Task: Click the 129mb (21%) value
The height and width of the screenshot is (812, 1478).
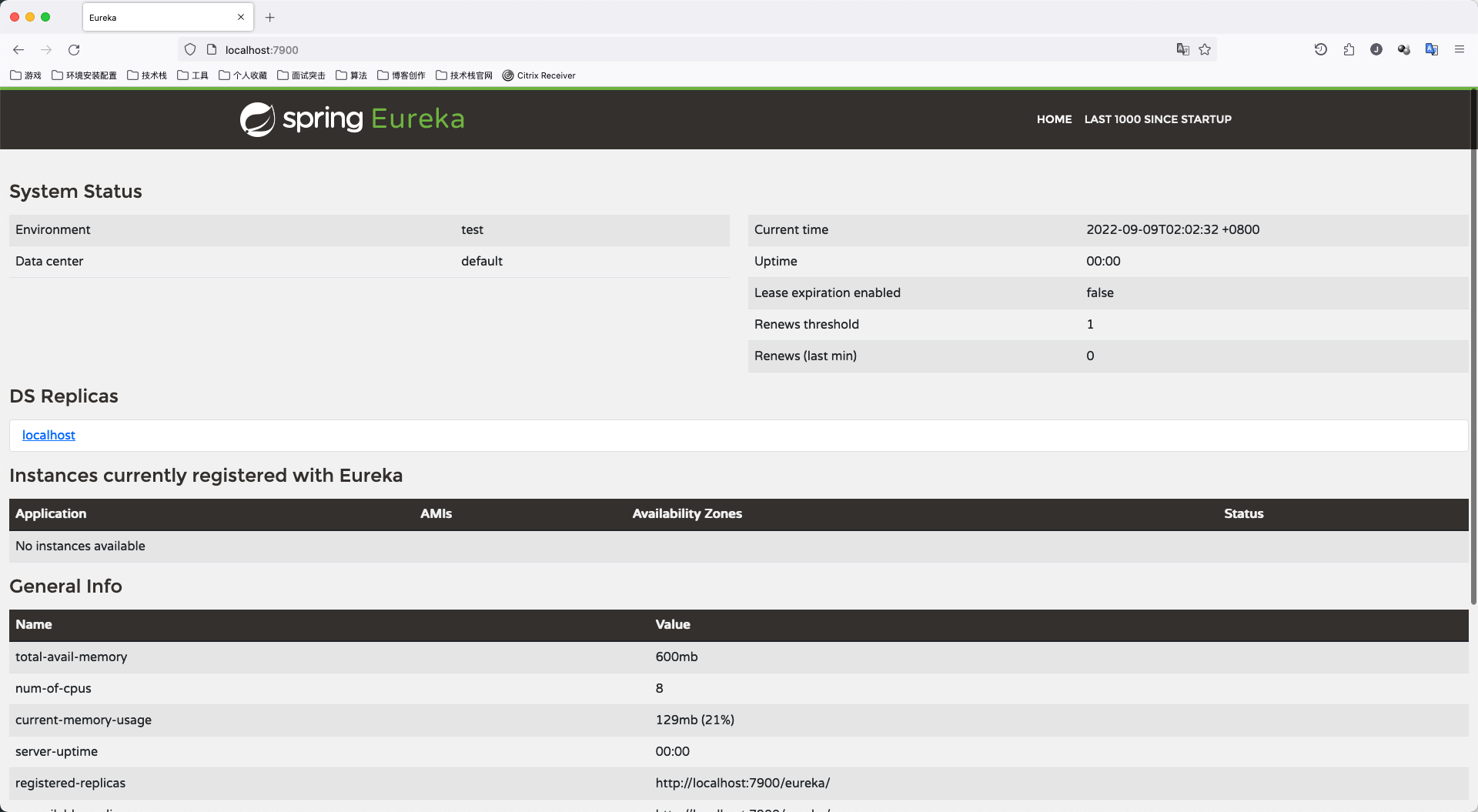Action: [x=694, y=720]
